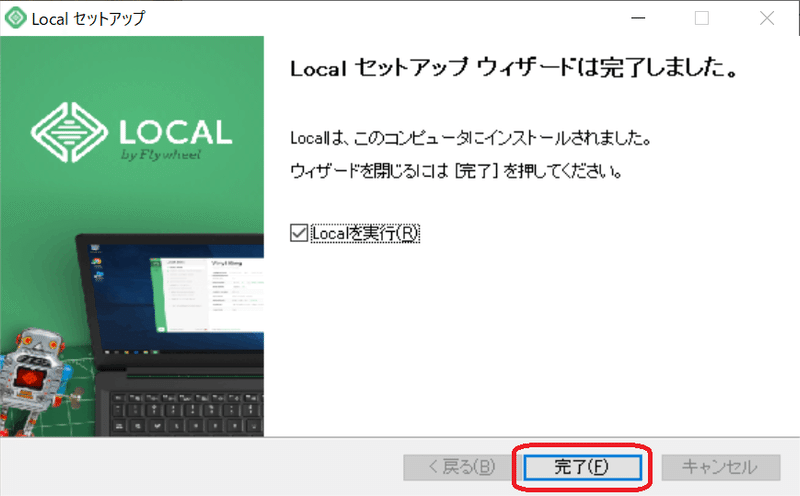Click the Local icon in title bar
The width and height of the screenshot is (800, 496).
coord(15,18)
